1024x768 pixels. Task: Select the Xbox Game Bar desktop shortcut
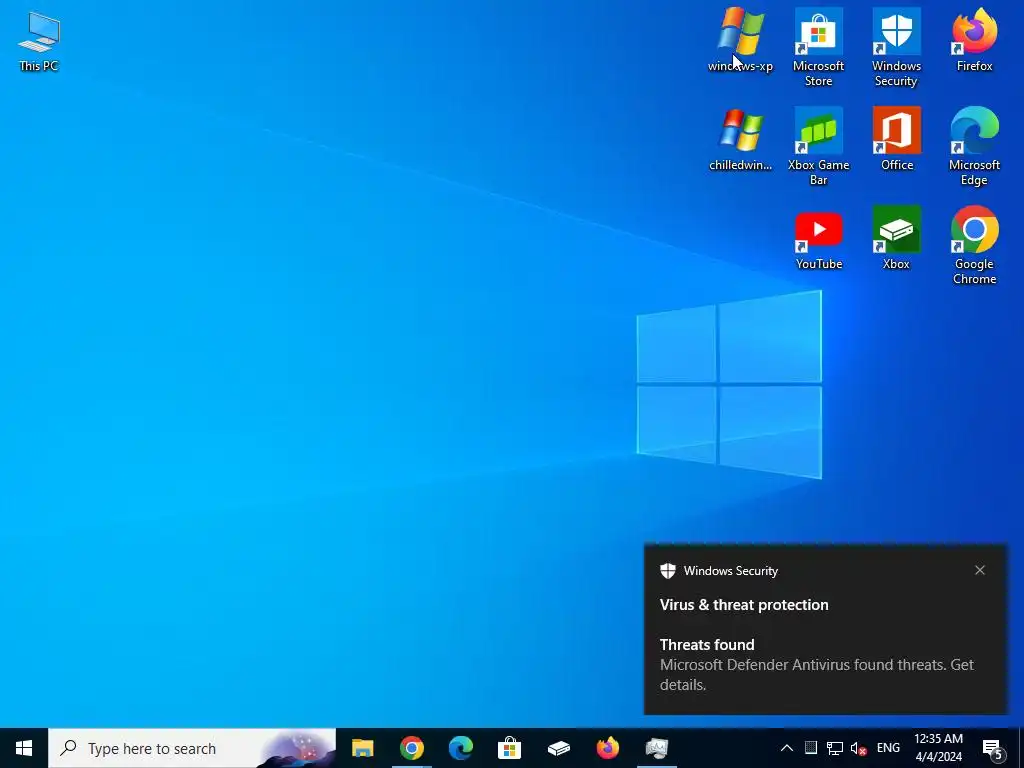click(x=818, y=147)
